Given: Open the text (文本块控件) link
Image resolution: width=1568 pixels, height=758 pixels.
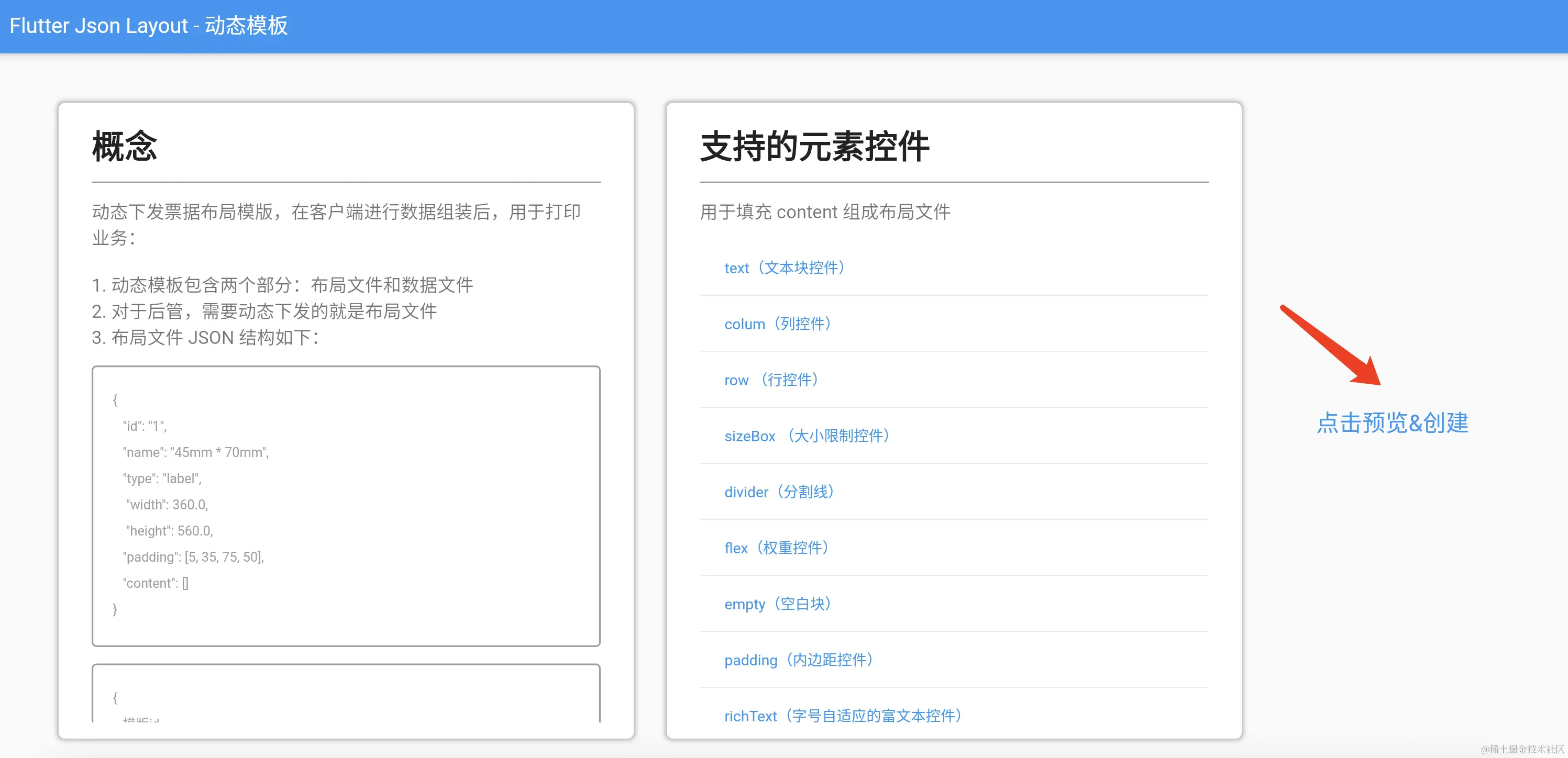Looking at the screenshot, I should 784,267.
